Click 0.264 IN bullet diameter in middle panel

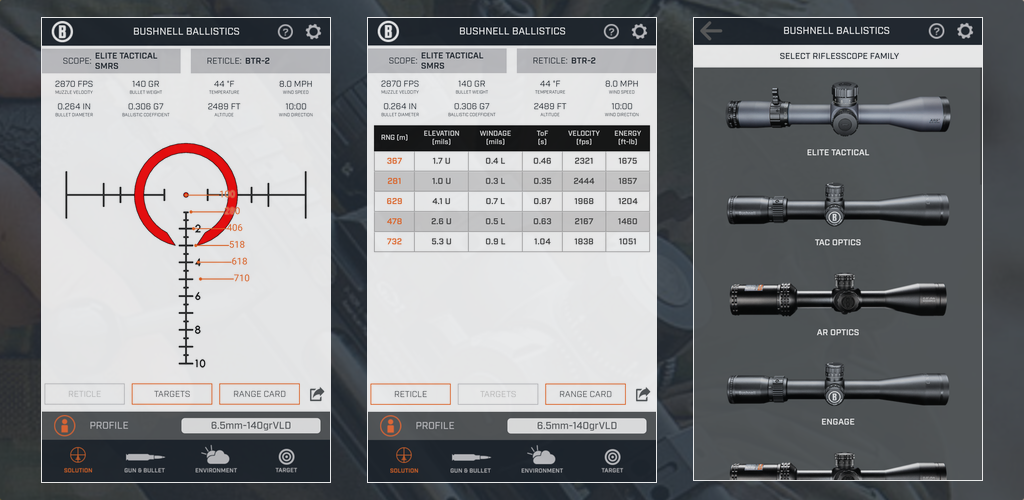(x=398, y=109)
